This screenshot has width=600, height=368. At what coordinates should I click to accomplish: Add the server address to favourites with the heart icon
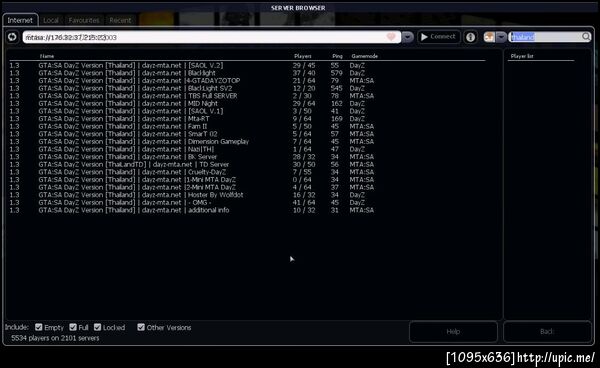pos(391,37)
